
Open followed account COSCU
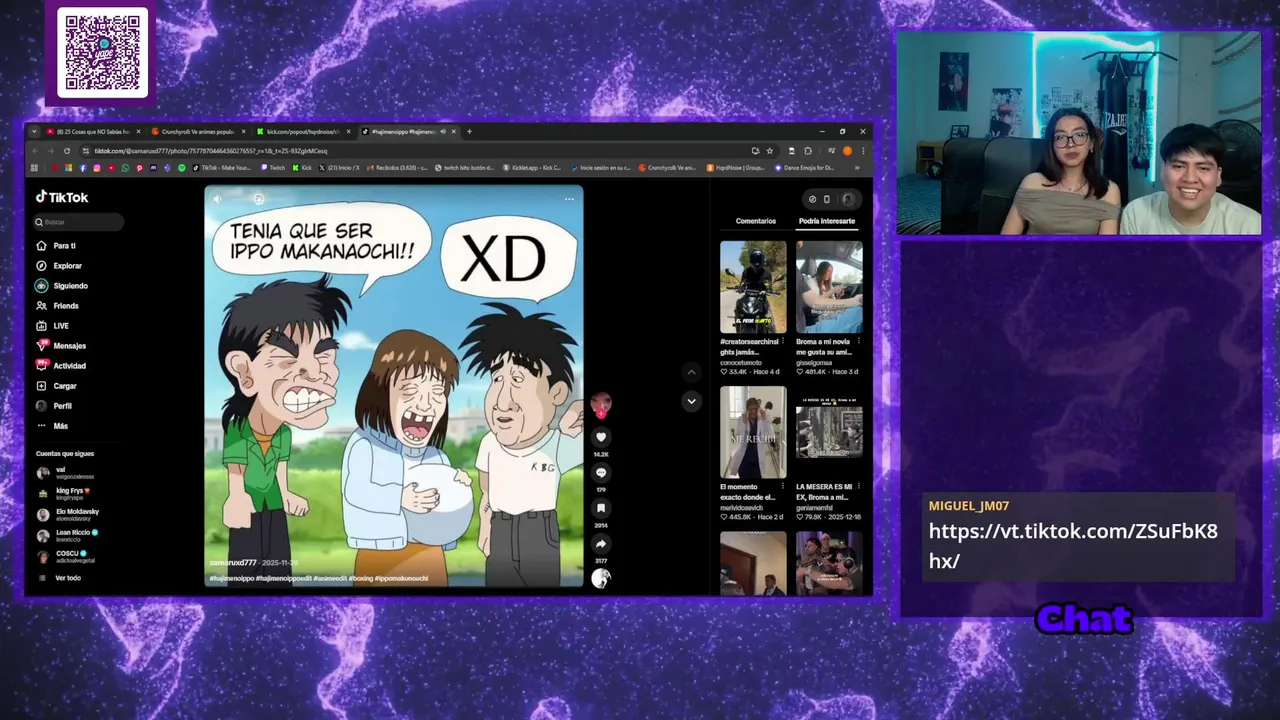click(65, 557)
